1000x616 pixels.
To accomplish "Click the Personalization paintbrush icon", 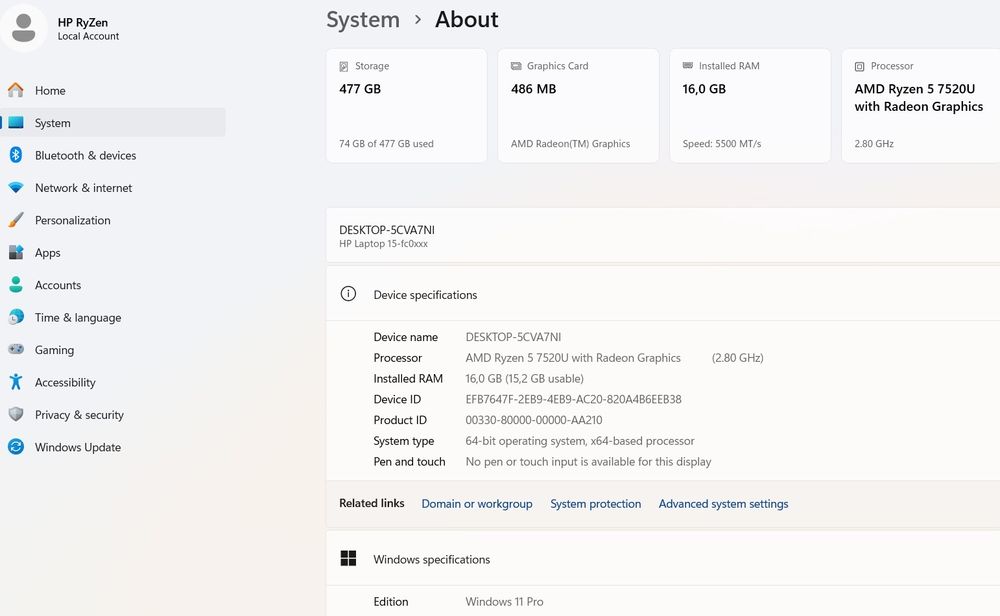I will pyautogui.click(x=16, y=220).
